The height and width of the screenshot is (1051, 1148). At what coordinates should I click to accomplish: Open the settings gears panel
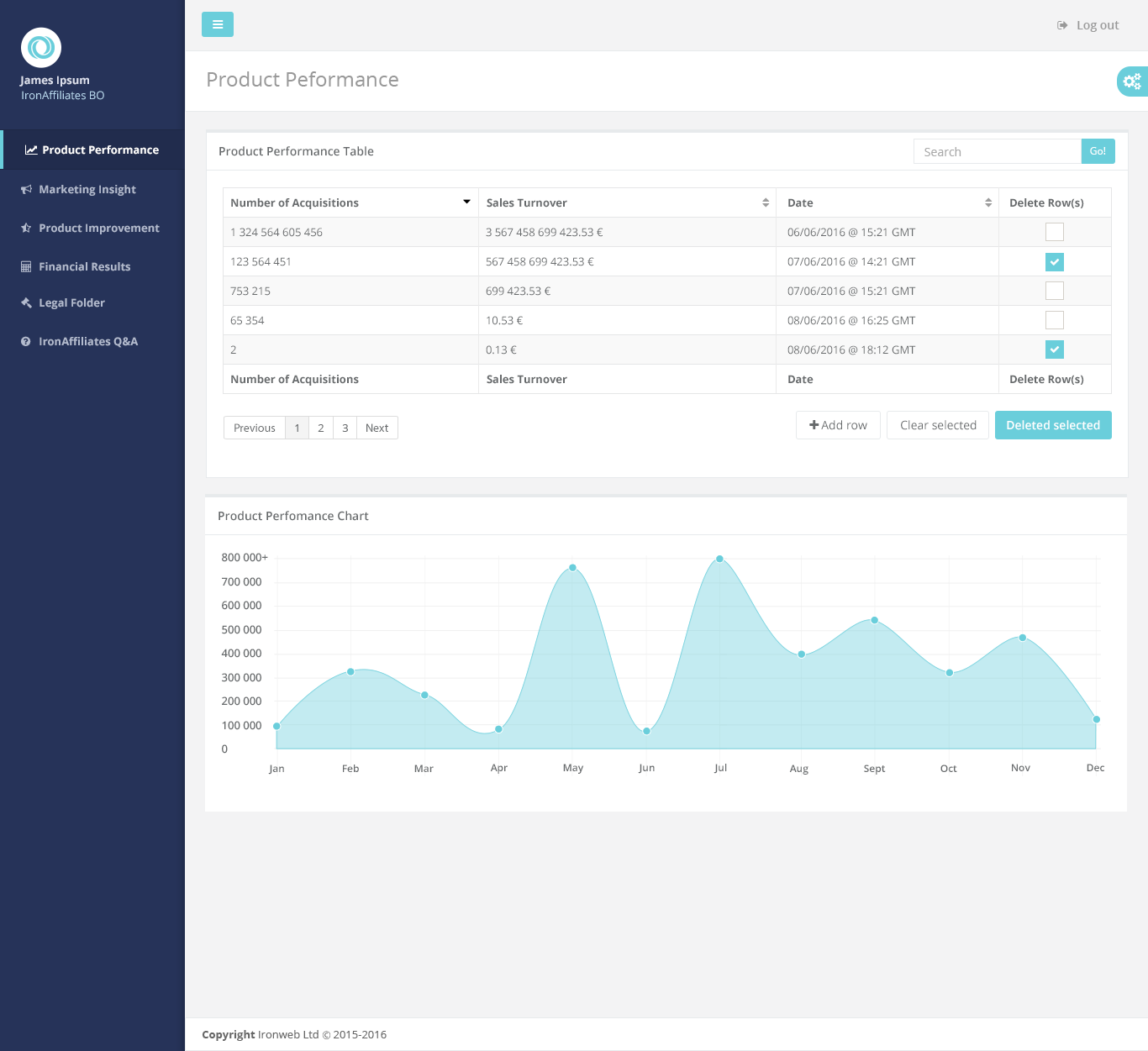point(1132,81)
